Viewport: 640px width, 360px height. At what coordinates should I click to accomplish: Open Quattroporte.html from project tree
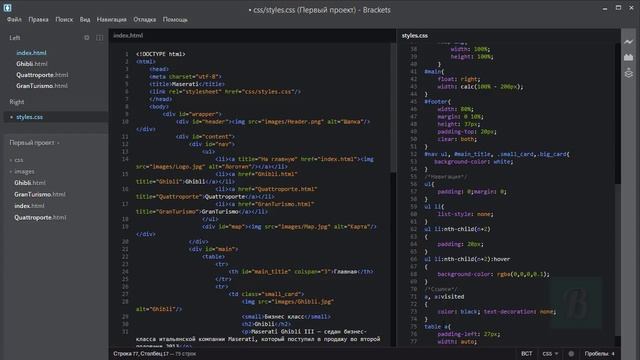[x=40, y=218]
